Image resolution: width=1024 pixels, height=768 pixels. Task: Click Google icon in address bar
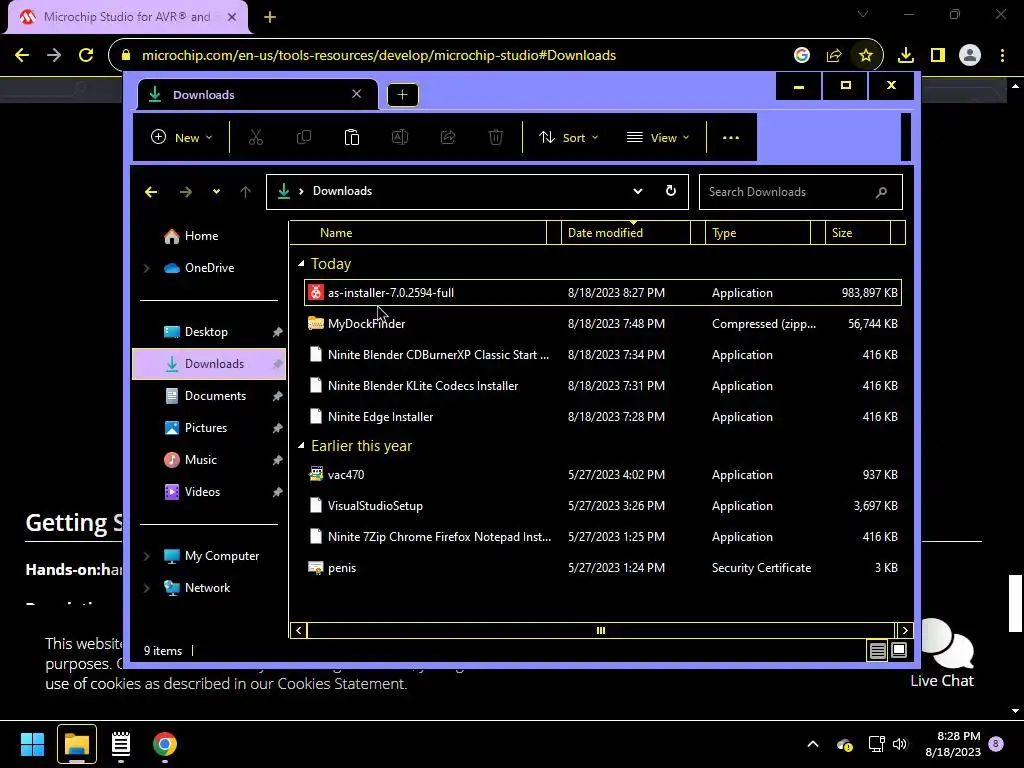click(802, 56)
